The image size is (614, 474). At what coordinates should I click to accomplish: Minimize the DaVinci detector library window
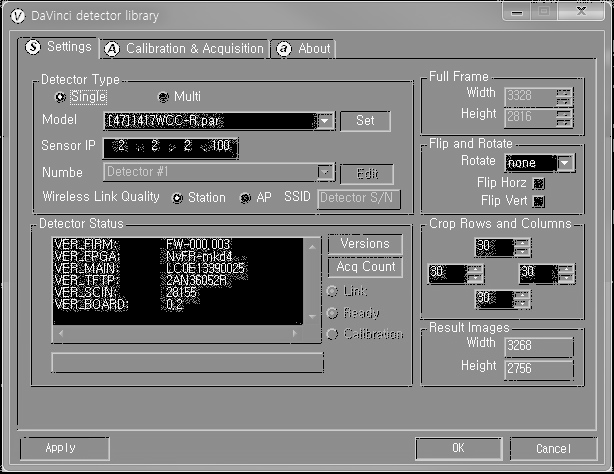pyautogui.click(x=516, y=12)
